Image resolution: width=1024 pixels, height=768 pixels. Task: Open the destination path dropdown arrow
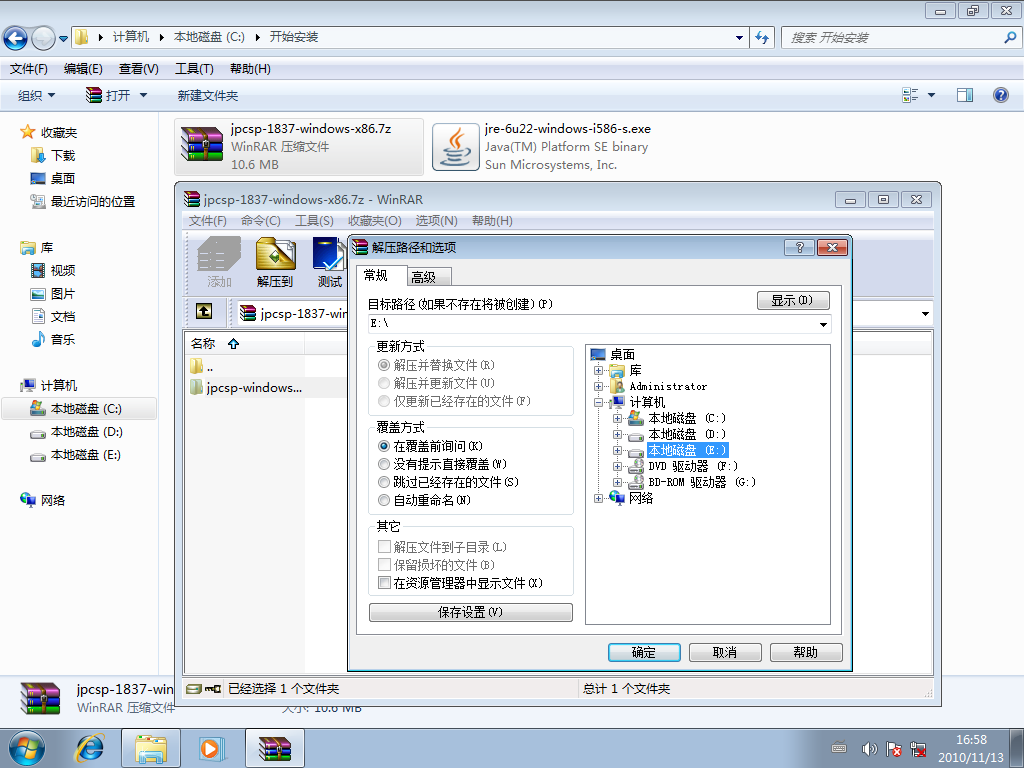(824, 324)
